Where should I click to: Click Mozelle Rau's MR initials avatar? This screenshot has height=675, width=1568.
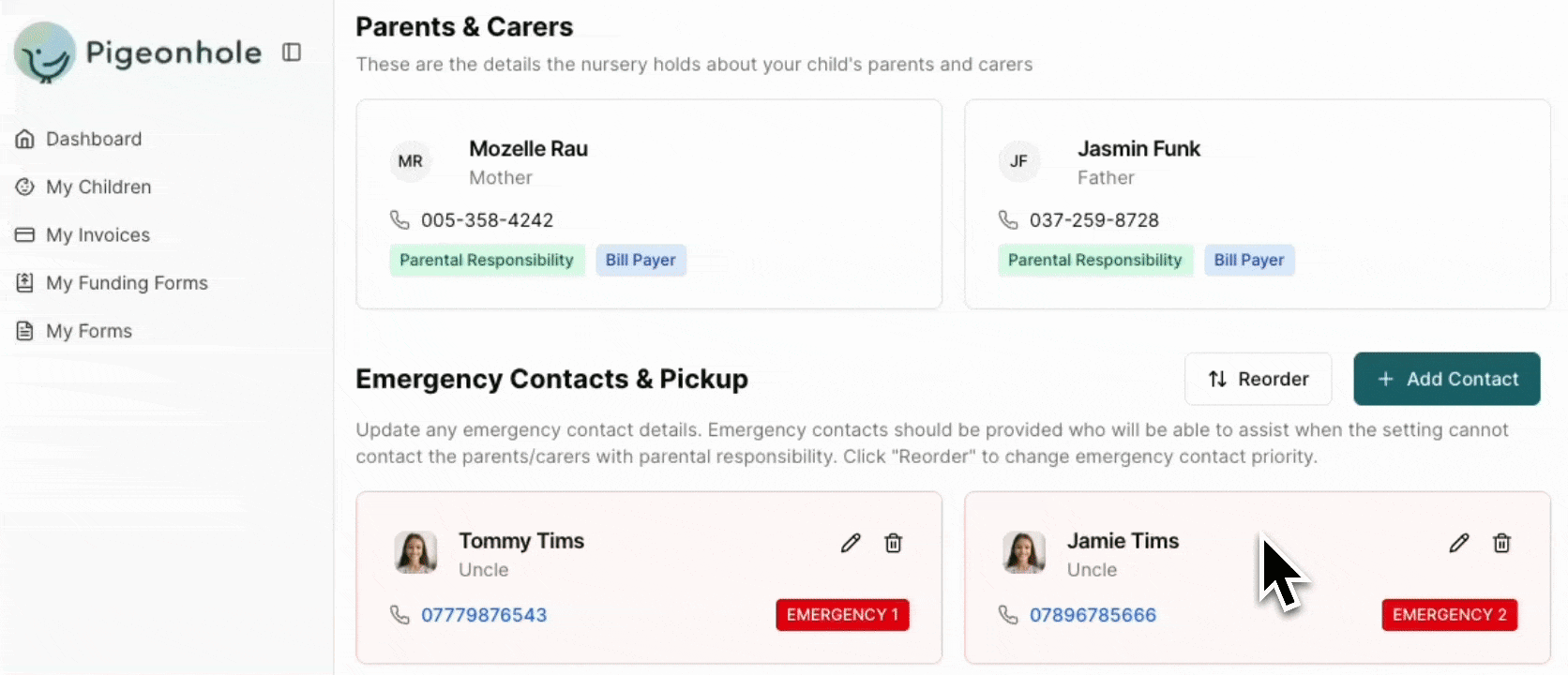[x=411, y=161]
